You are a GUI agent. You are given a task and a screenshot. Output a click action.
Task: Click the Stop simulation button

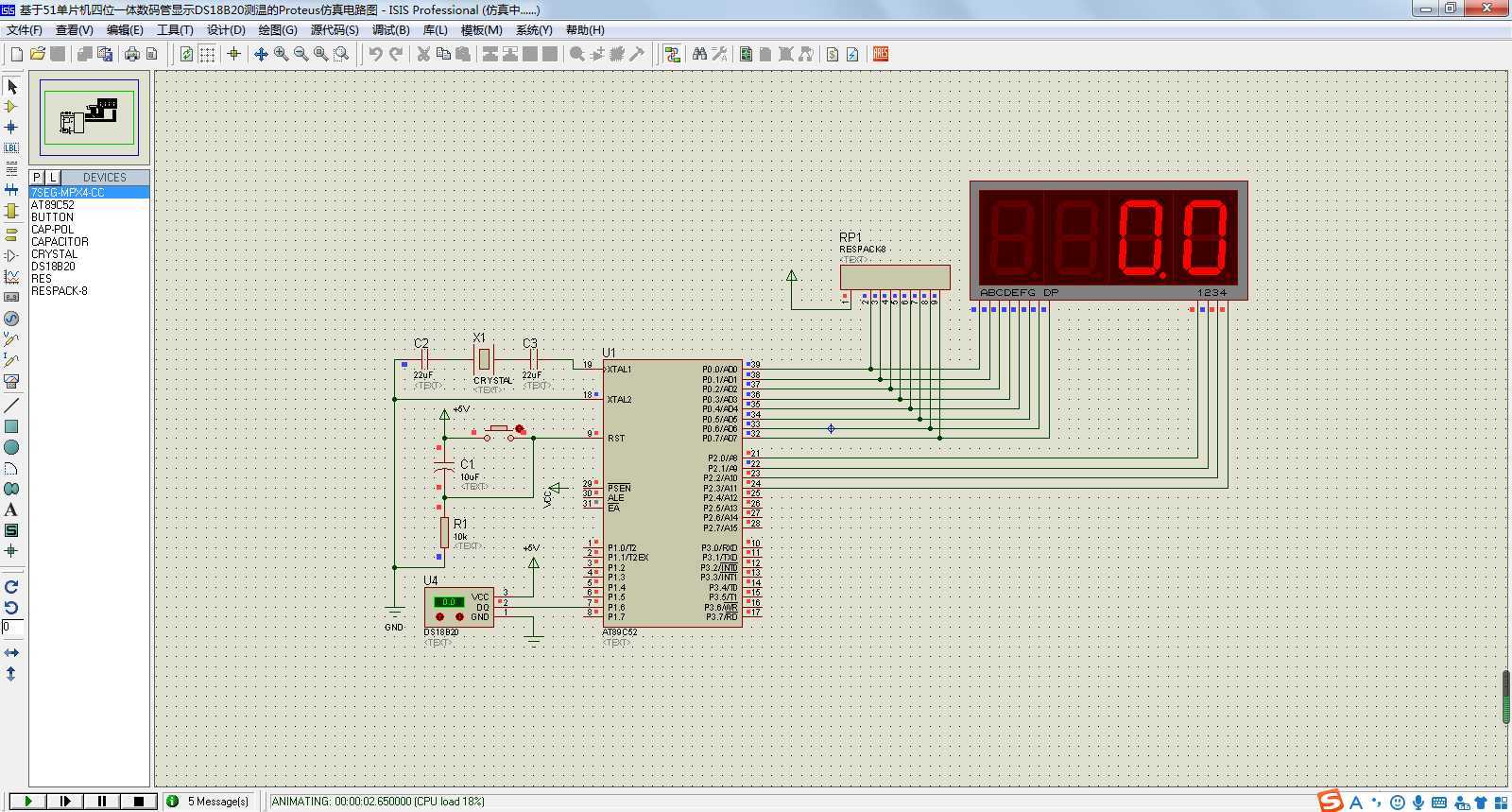click(x=139, y=801)
